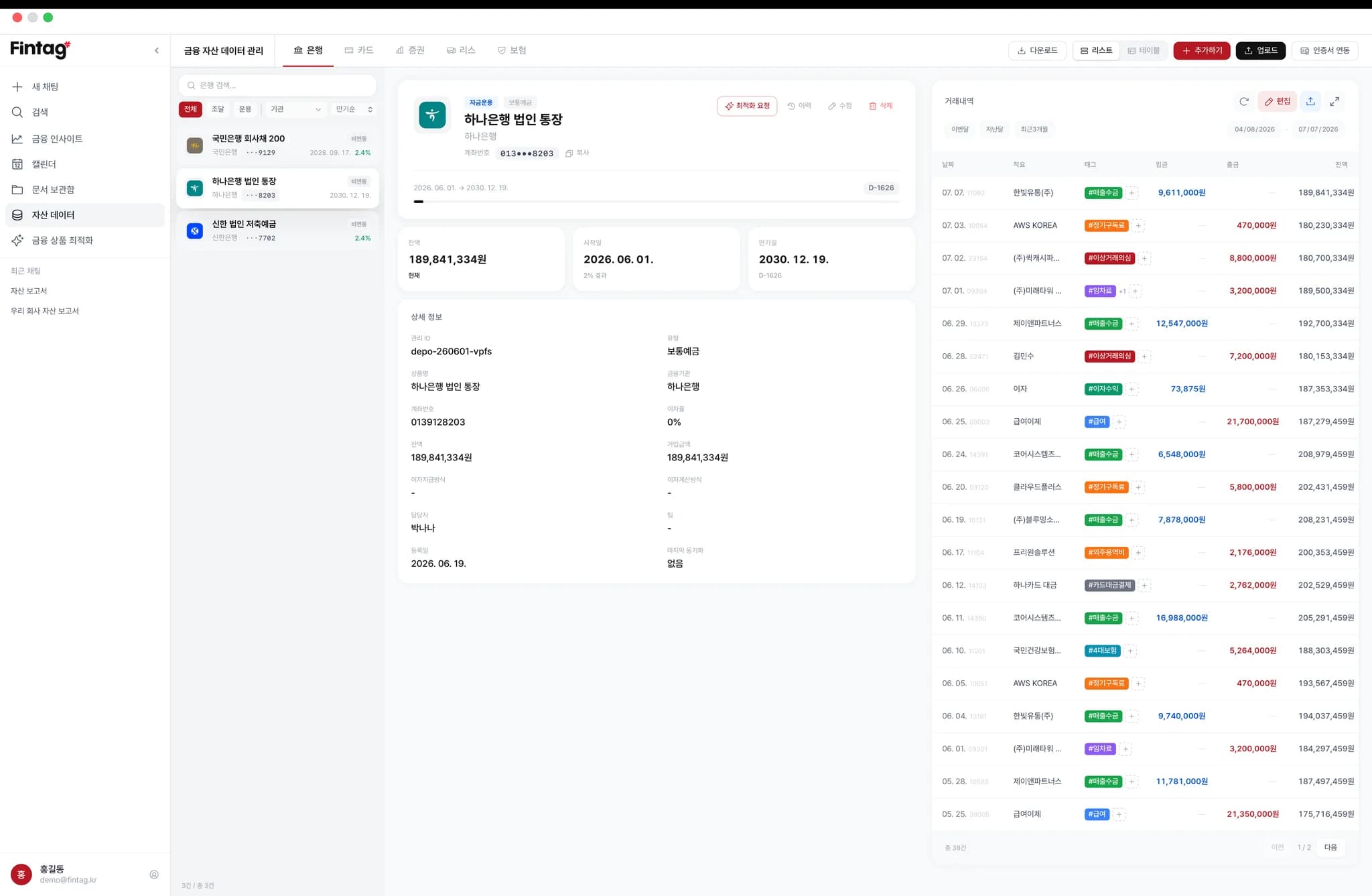Screen dimensions: 1372x896
Task: Refresh the 거래내역 transaction list
Action: (1244, 102)
